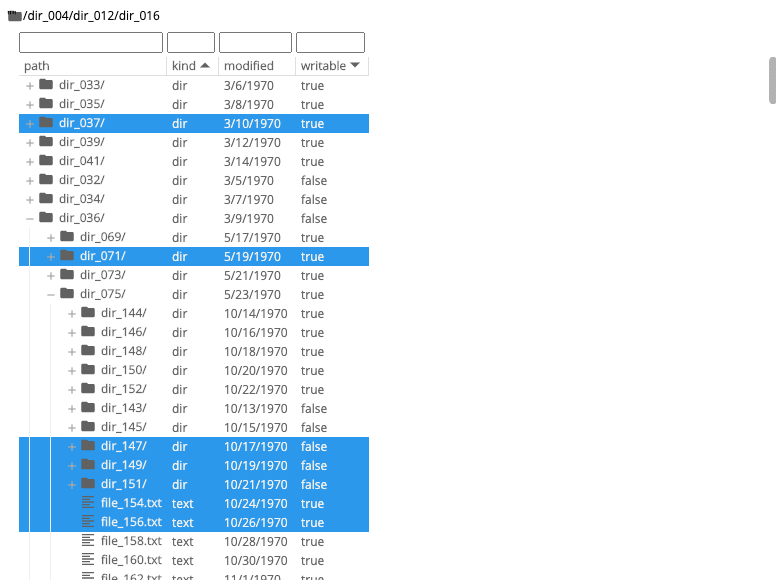Click the folder icon of dir_152/
Screen dimensions: 776x580
pyautogui.click(x=88, y=388)
